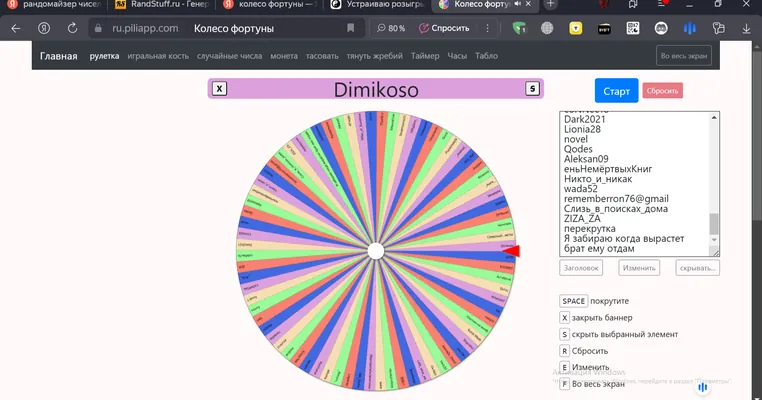Viewport: 762px width, 400px height.
Task: Click the bookmarks flag icon in title bar
Action: pyautogui.click(x=633, y=4)
